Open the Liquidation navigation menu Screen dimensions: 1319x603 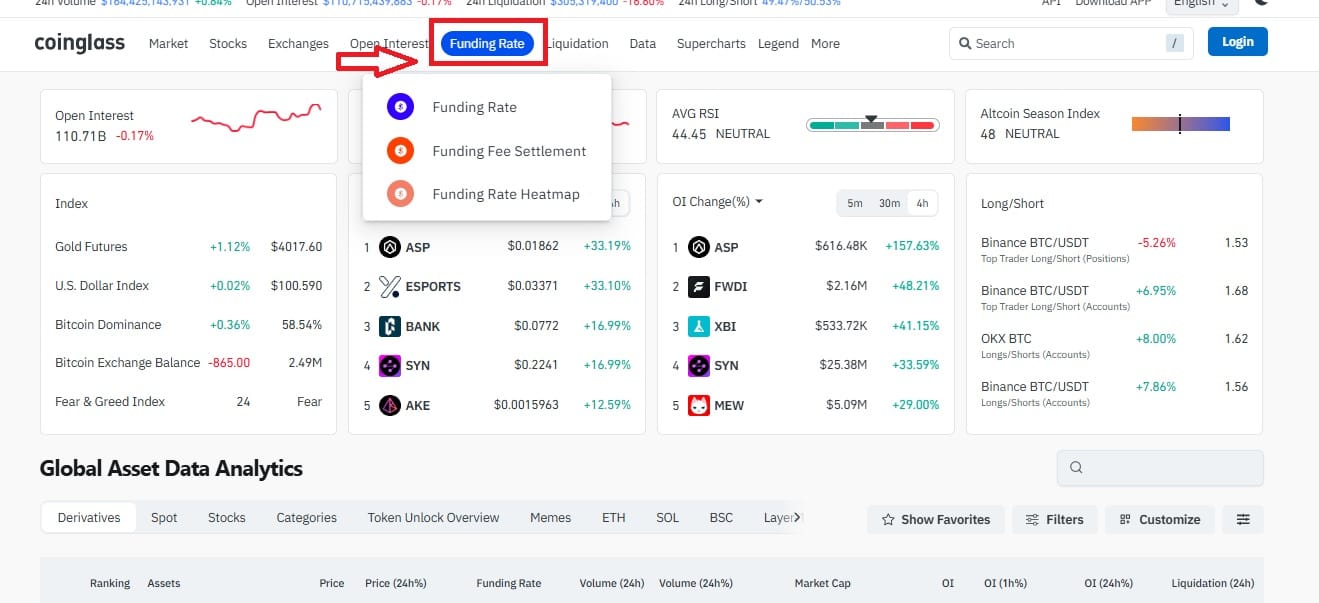point(578,43)
